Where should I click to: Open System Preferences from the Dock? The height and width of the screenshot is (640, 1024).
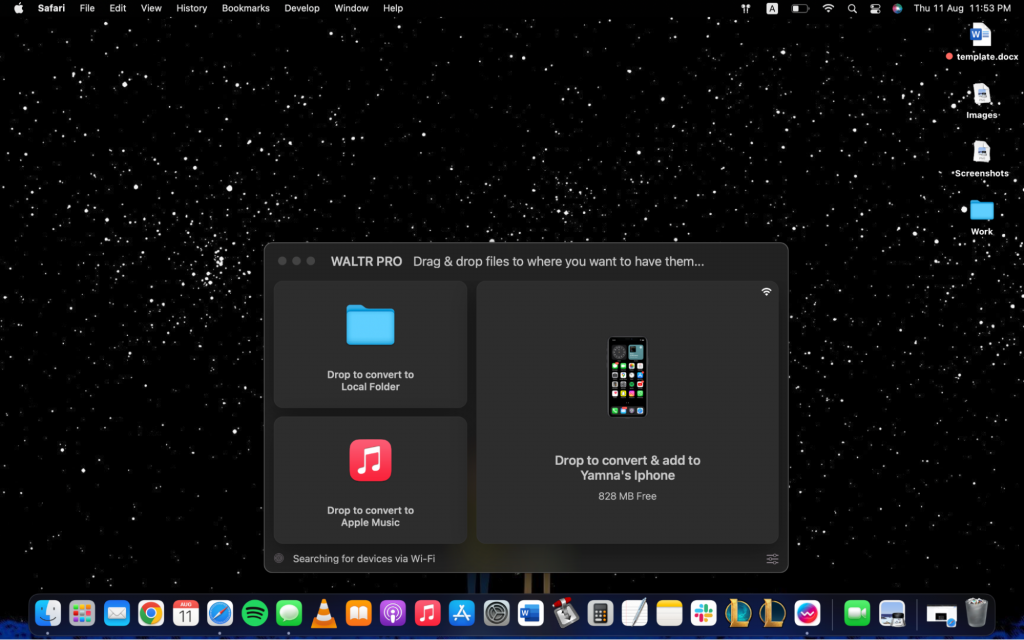tap(496, 613)
